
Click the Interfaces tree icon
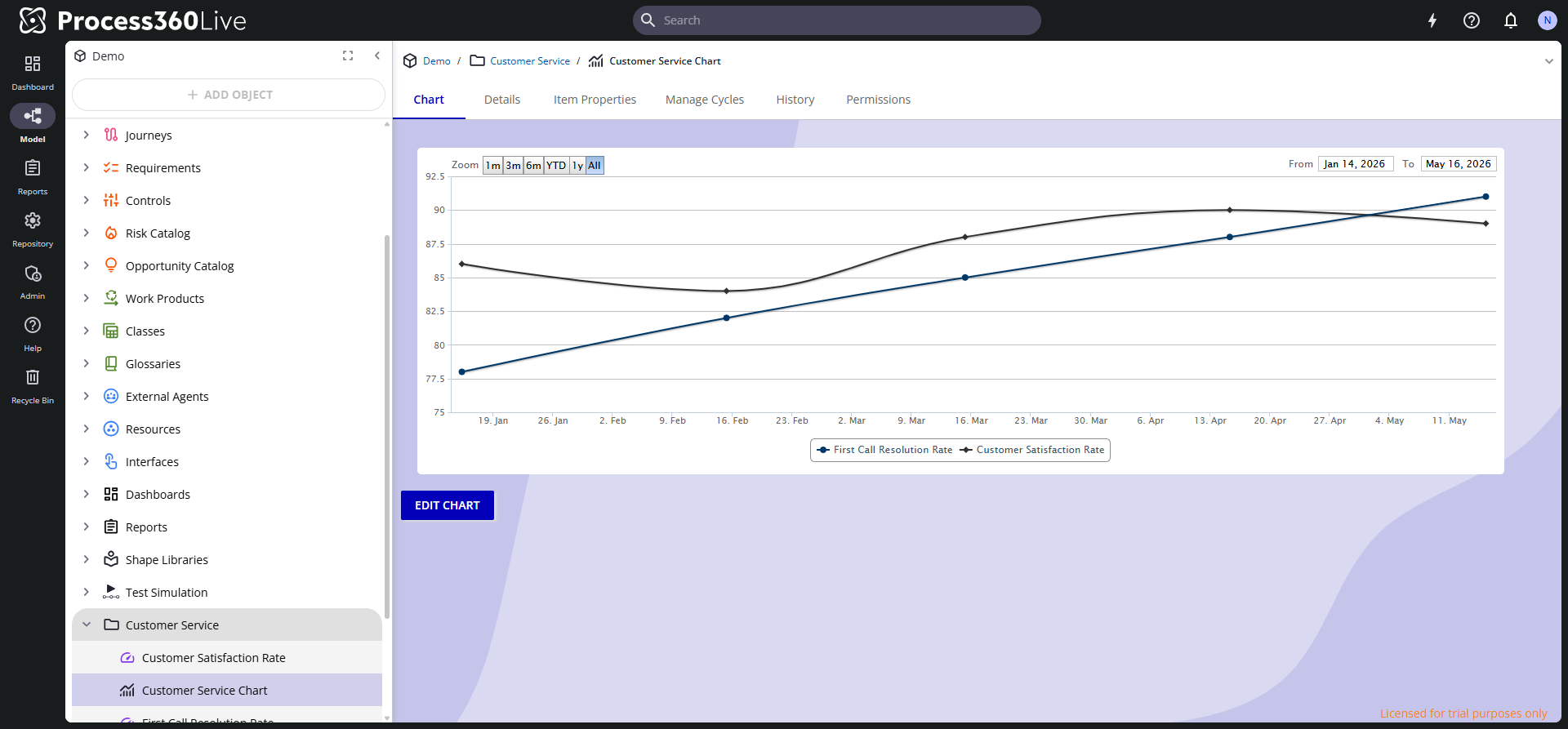tap(111, 461)
